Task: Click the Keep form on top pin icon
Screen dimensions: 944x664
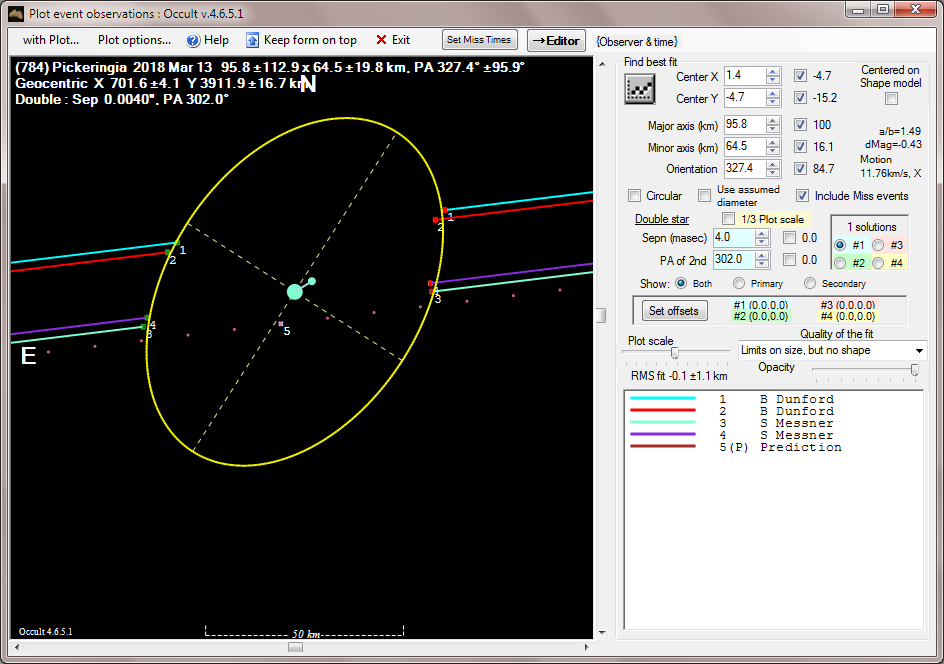Action: (x=253, y=40)
